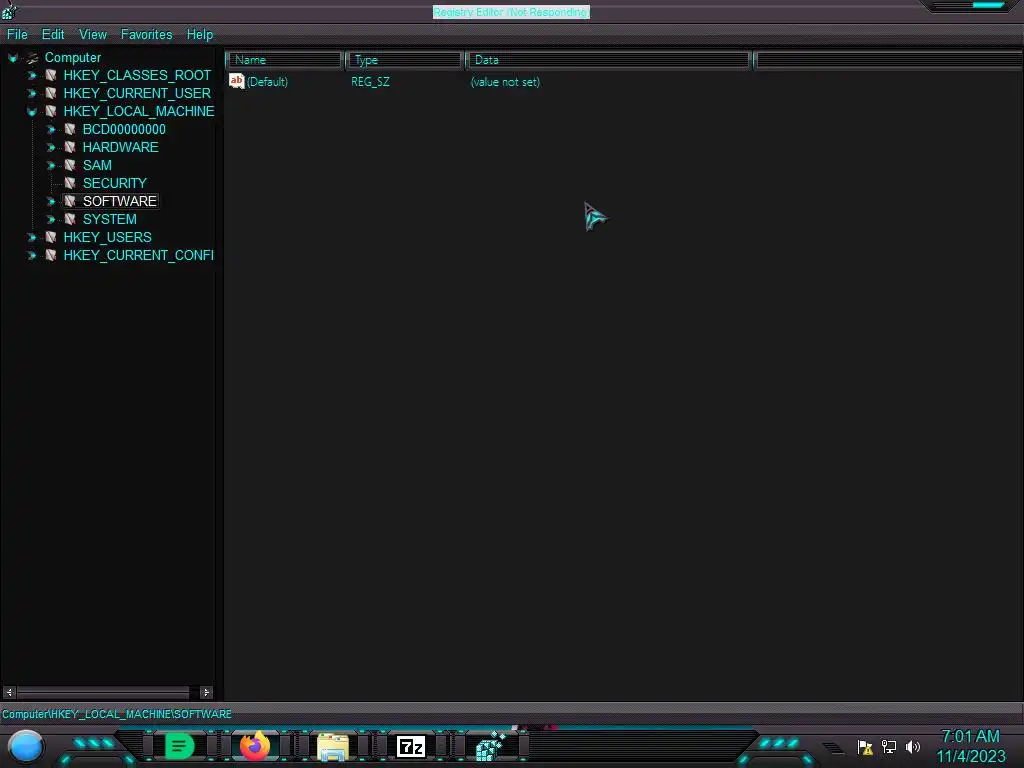Click the SOFTWARE folder icon

coord(69,201)
